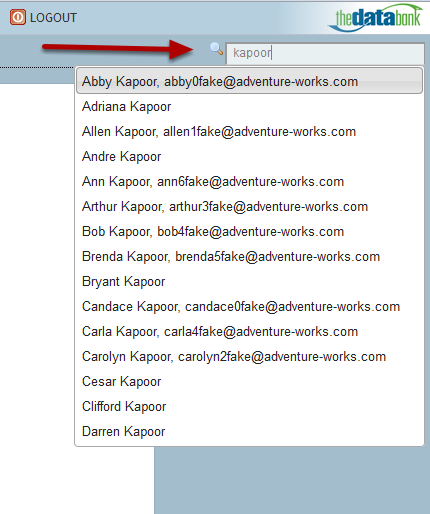Focus the search field containing kapoor
This screenshot has height=514, width=430.
tap(325, 53)
